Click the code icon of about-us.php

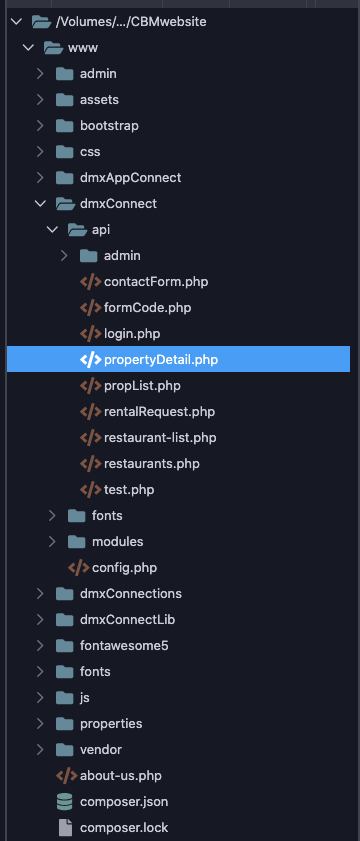tap(67, 776)
